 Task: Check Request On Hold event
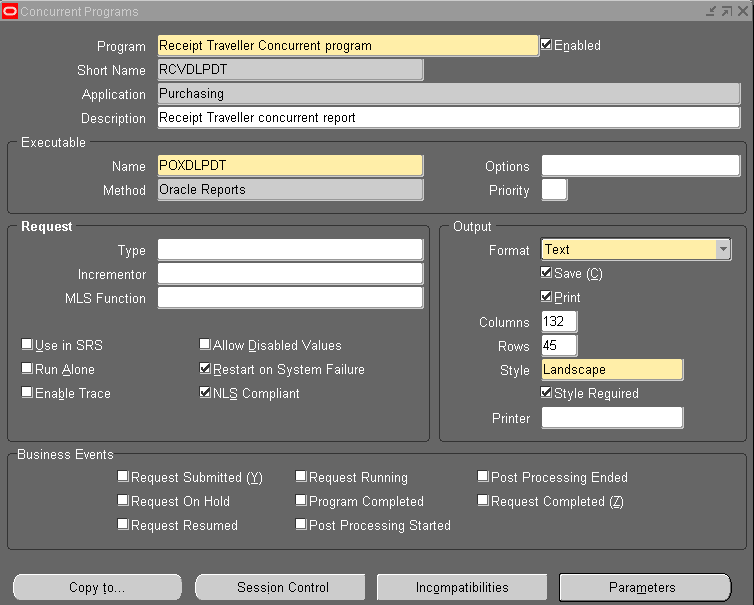click(123, 500)
